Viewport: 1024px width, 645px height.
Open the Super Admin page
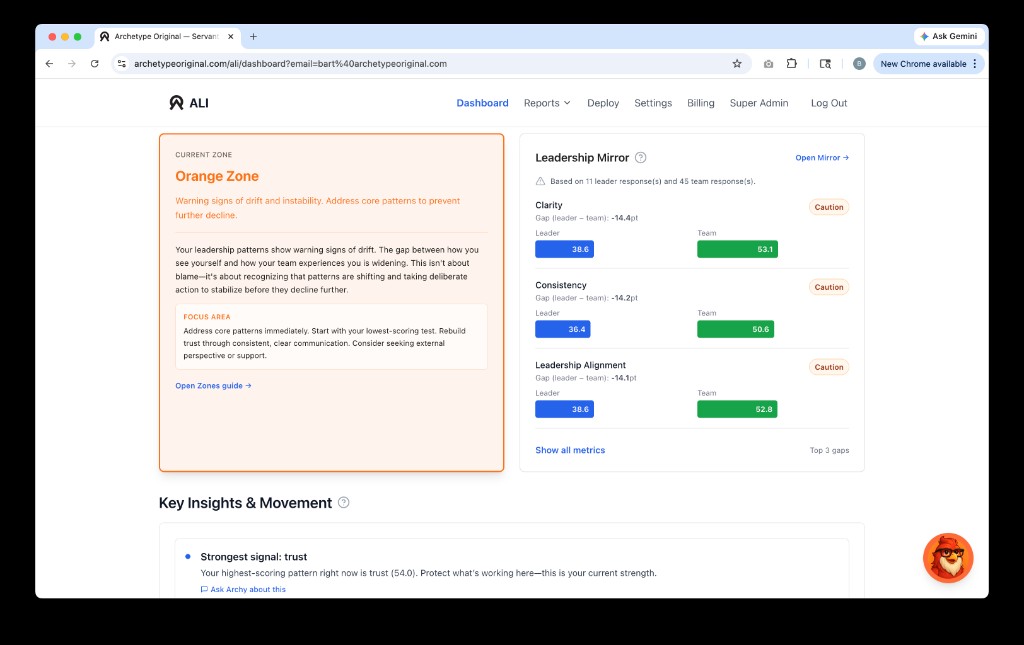pos(759,103)
